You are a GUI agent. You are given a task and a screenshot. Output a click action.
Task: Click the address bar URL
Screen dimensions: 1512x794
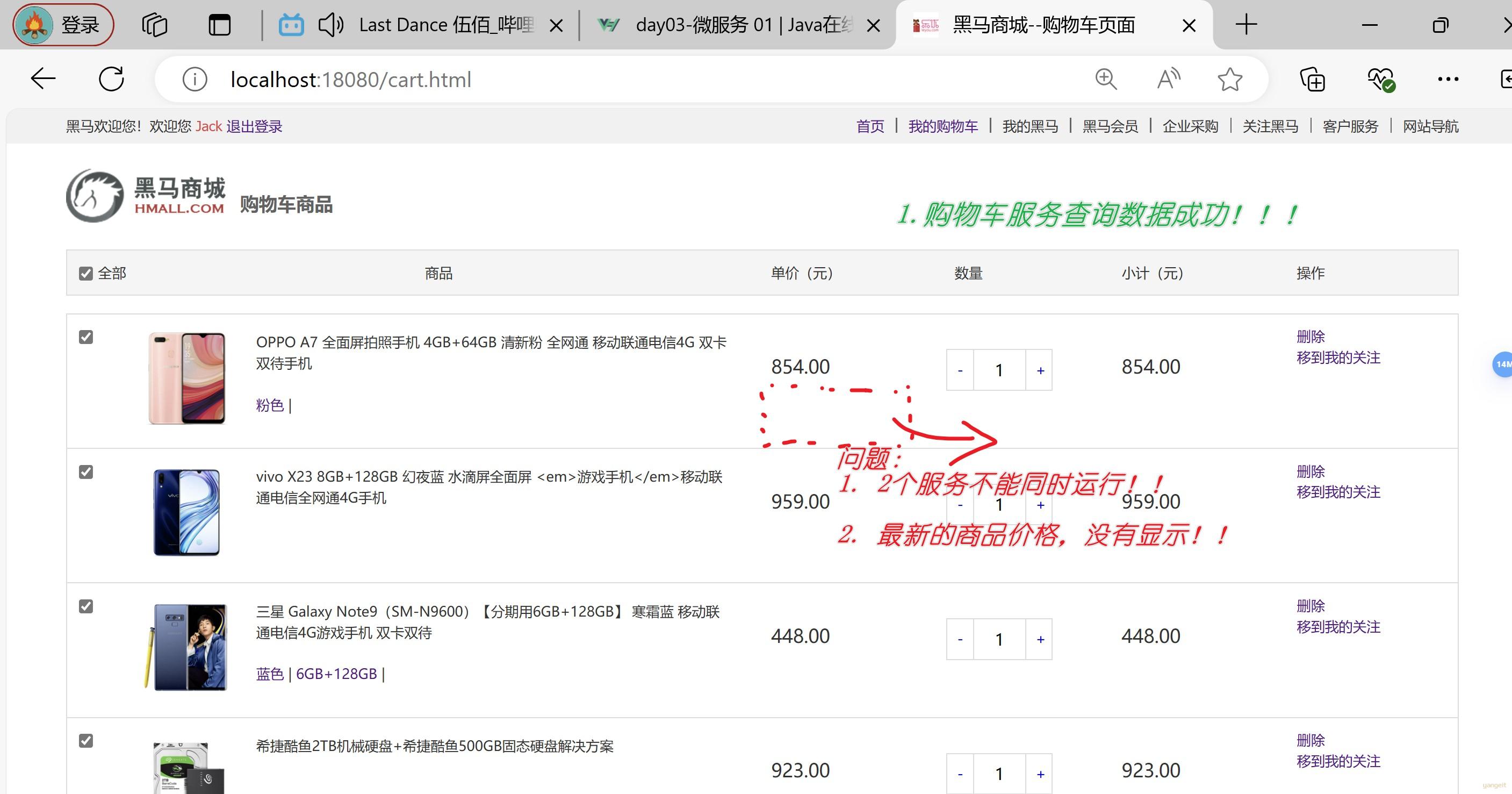pos(350,79)
